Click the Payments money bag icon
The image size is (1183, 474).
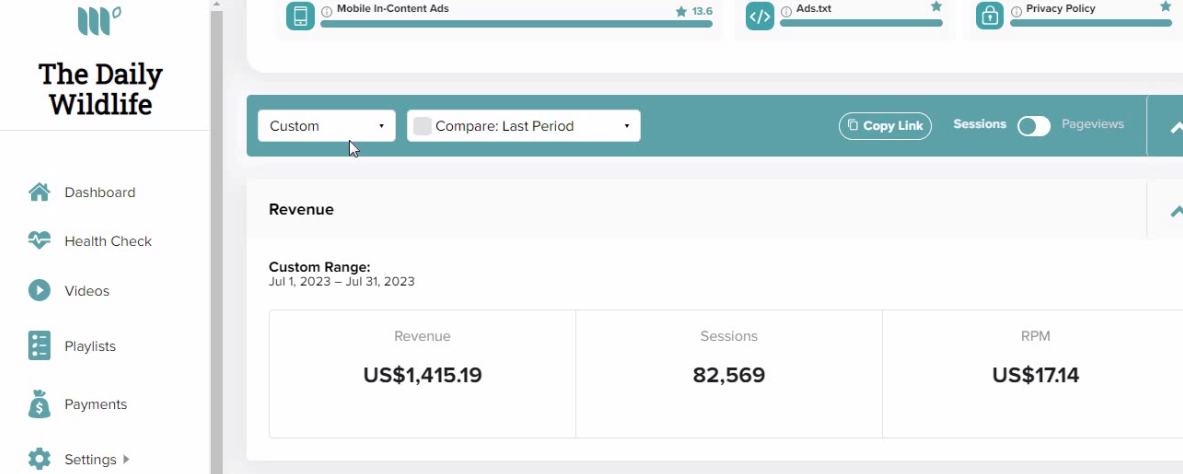[x=39, y=404]
